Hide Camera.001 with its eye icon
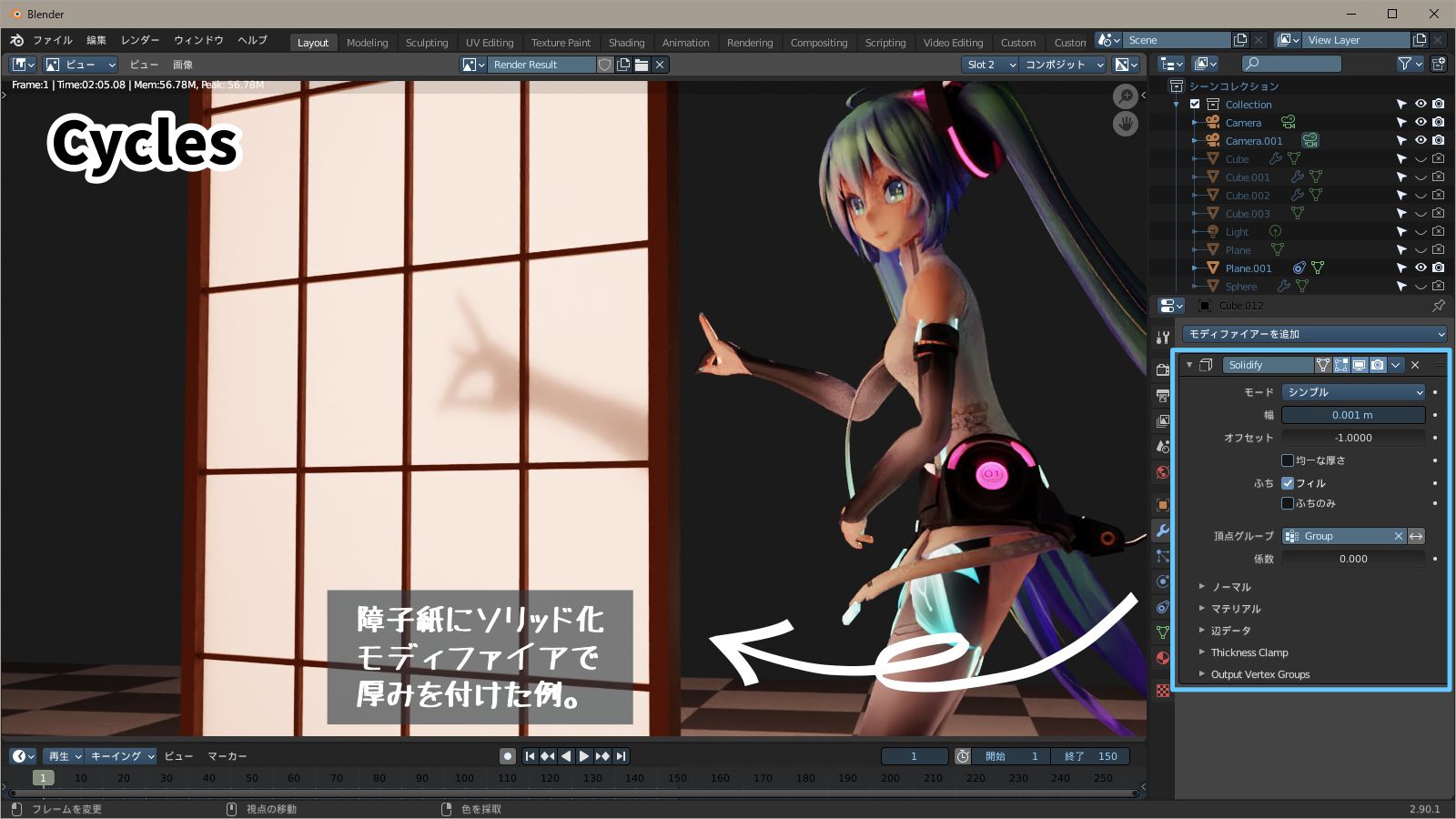This screenshot has width=1456, height=819. click(x=1421, y=140)
